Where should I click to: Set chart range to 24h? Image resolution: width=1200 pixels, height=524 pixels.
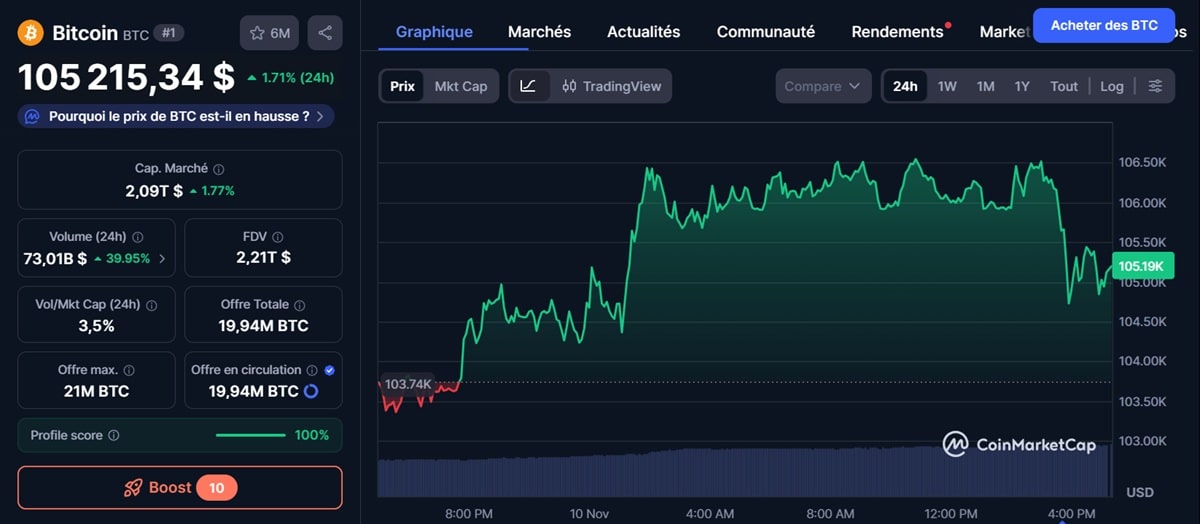click(x=905, y=86)
